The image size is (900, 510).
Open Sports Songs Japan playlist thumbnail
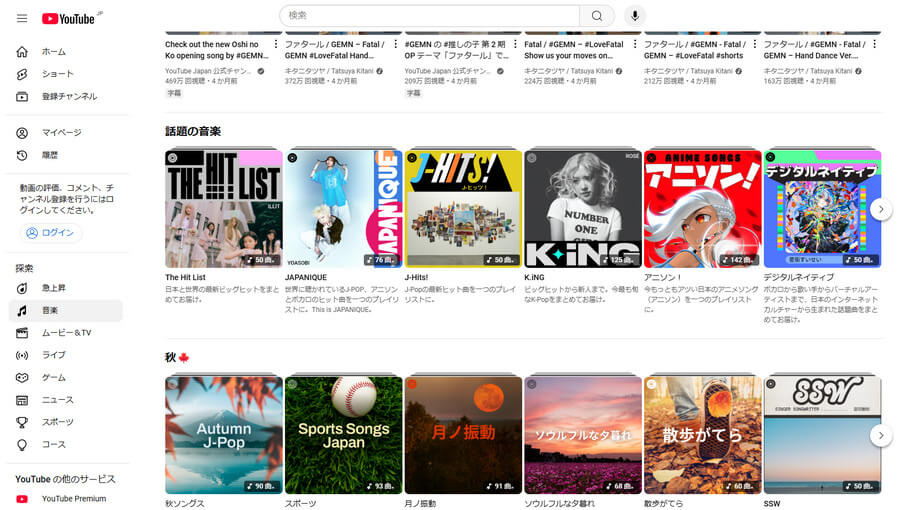coord(343,436)
